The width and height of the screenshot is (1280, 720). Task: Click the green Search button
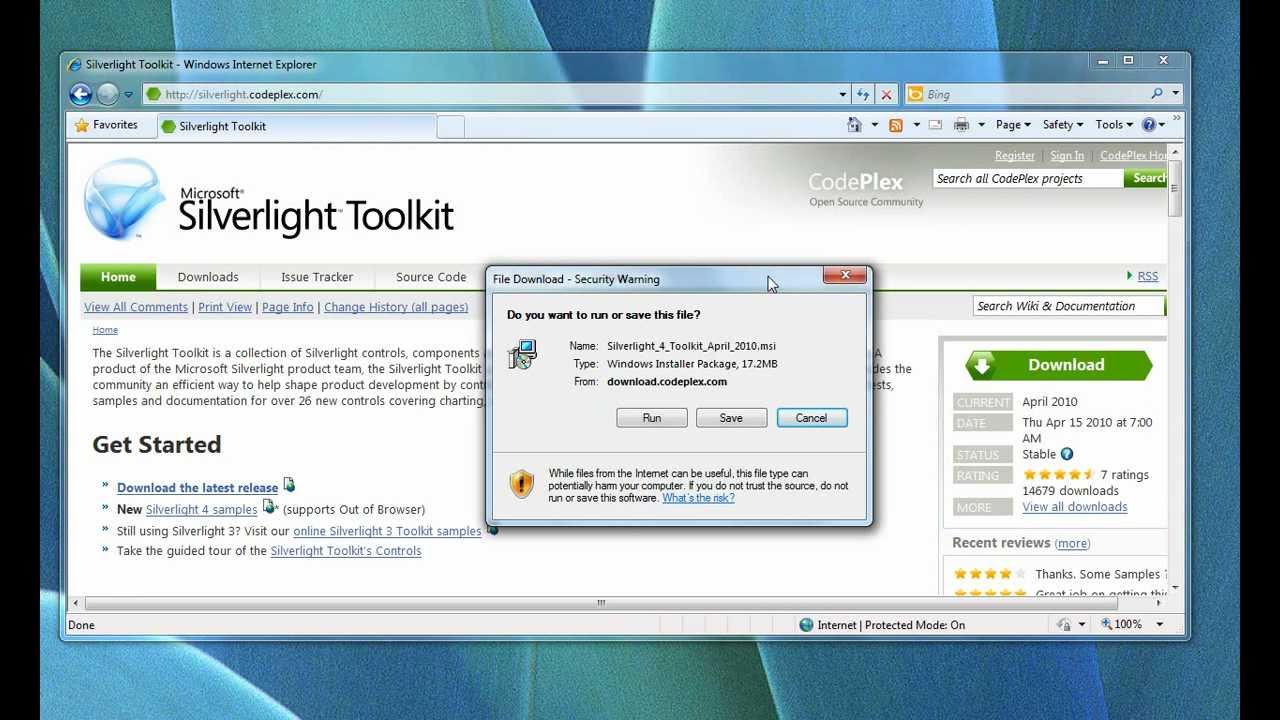(x=1146, y=179)
